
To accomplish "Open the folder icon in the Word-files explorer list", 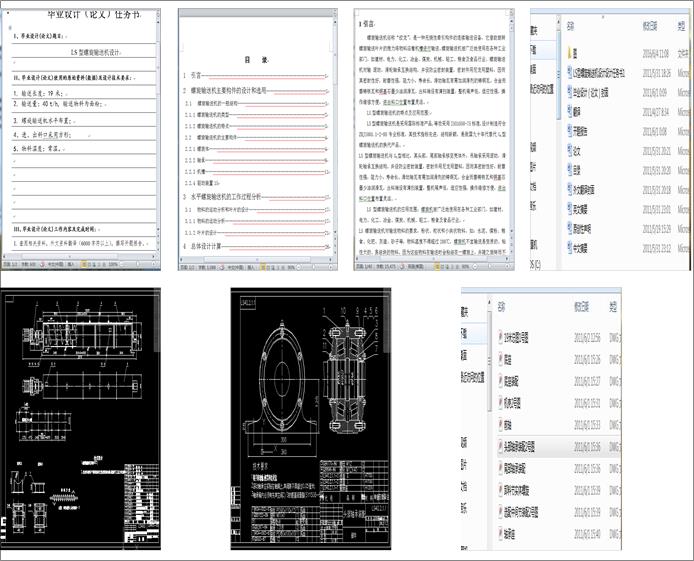I will (572, 54).
